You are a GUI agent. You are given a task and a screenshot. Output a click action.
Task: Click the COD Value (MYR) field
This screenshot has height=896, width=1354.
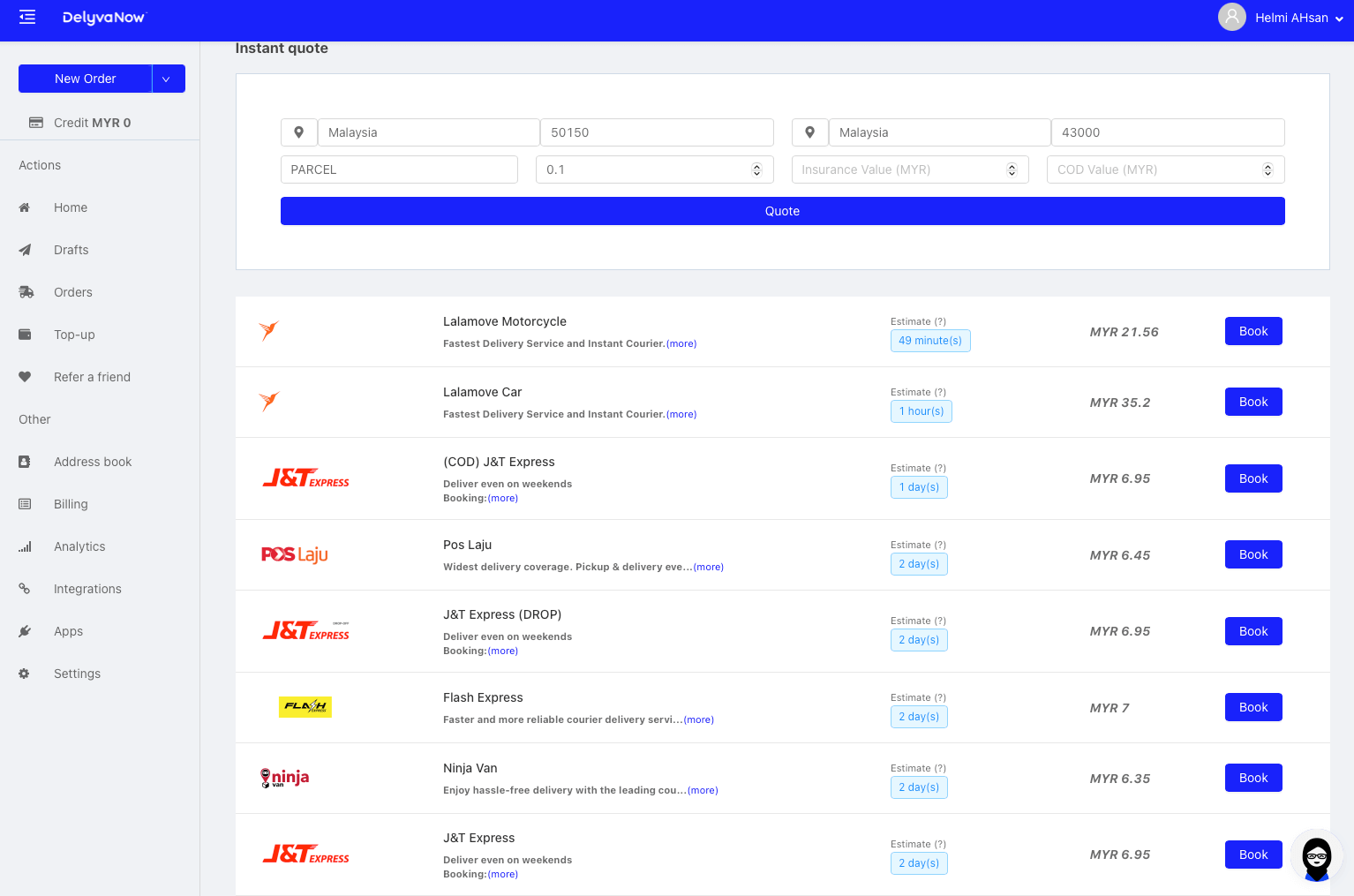(1166, 169)
